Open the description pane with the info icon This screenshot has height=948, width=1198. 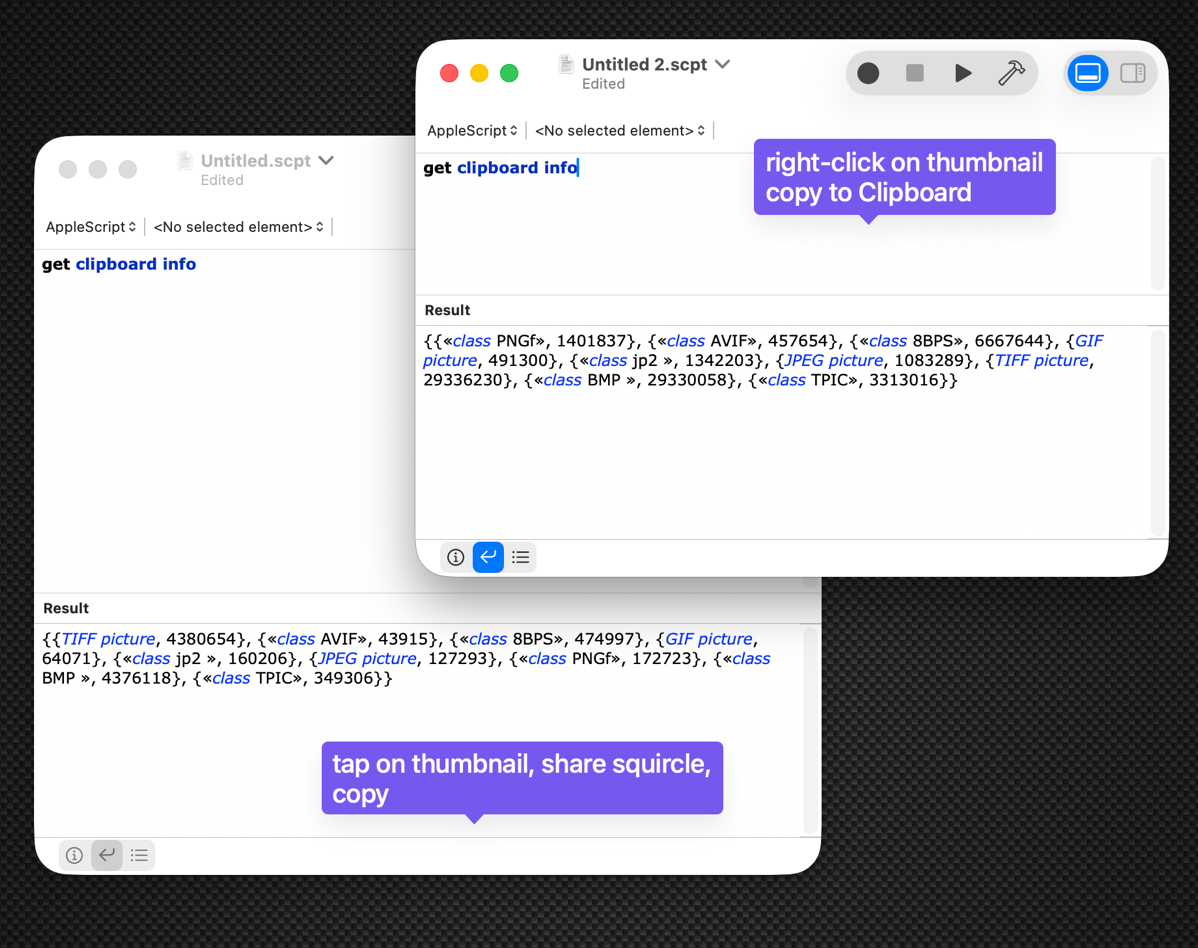coord(455,557)
